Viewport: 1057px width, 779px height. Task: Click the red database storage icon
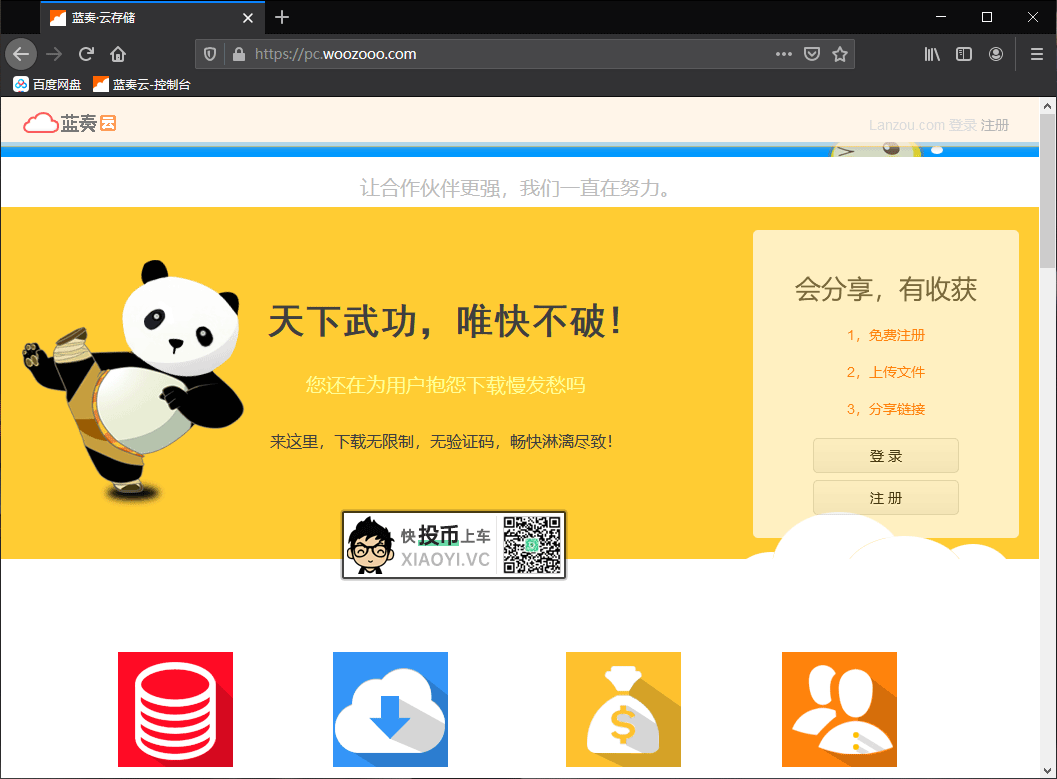pos(175,709)
